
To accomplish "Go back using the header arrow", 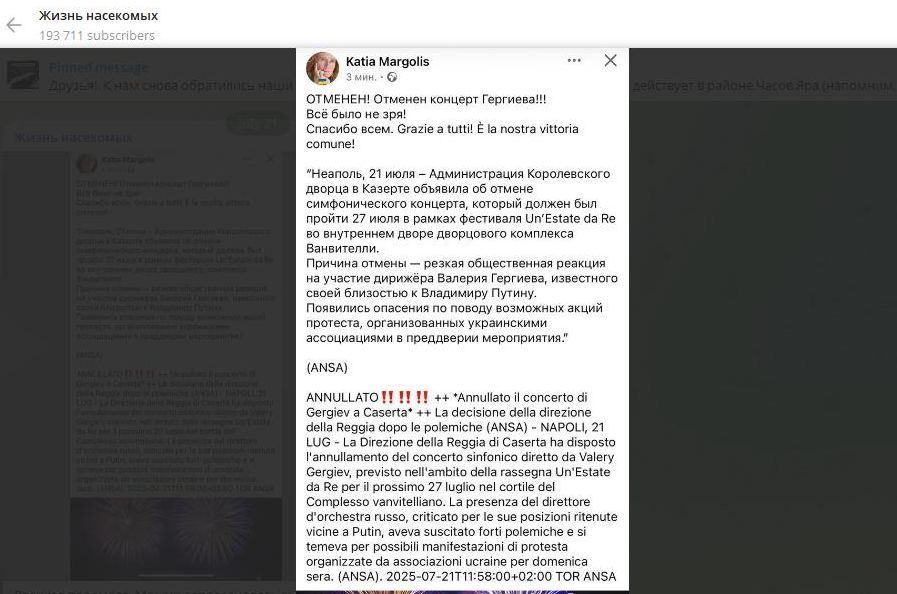I will [14, 25].
